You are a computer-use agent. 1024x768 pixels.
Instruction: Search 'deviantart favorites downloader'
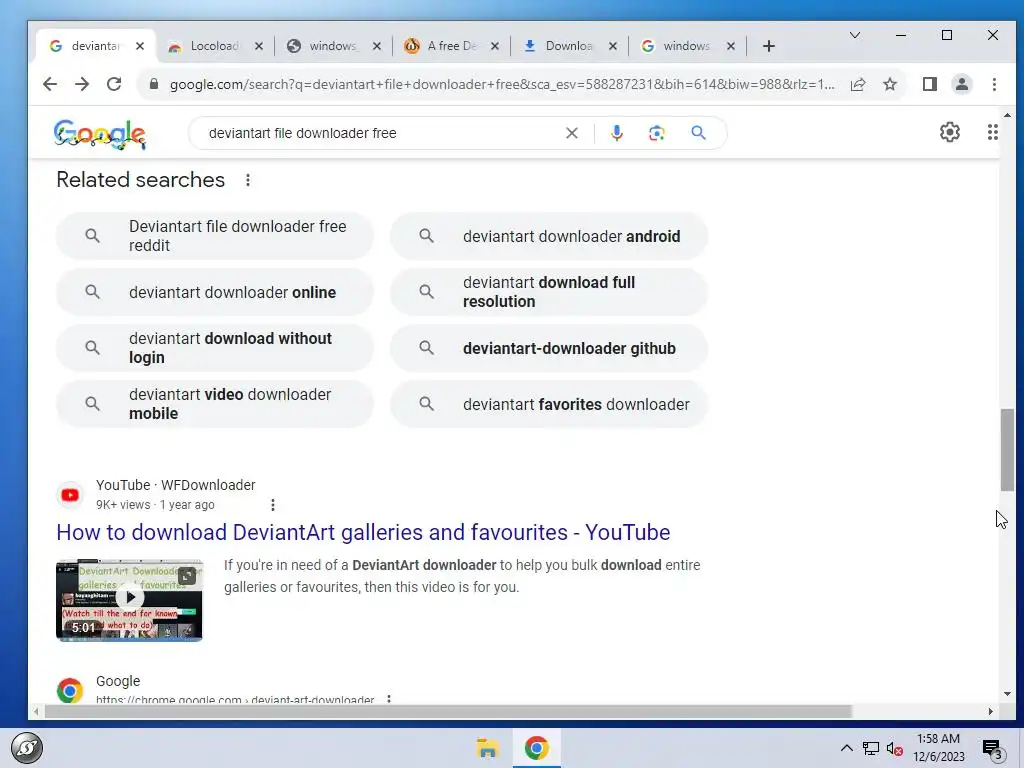click(x=549, y=404)
